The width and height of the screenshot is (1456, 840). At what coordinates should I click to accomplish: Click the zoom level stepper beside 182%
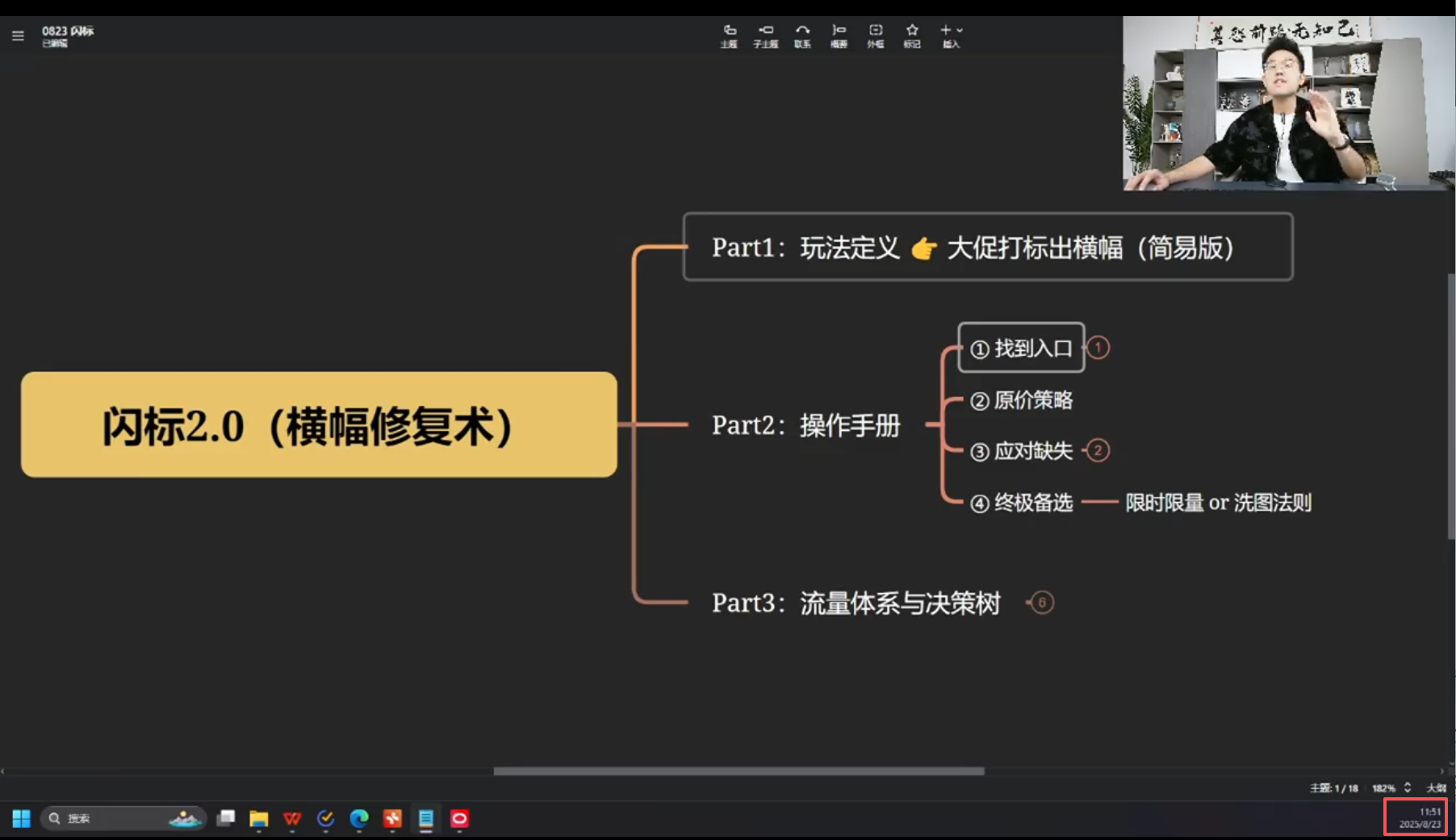[1408, 788]
